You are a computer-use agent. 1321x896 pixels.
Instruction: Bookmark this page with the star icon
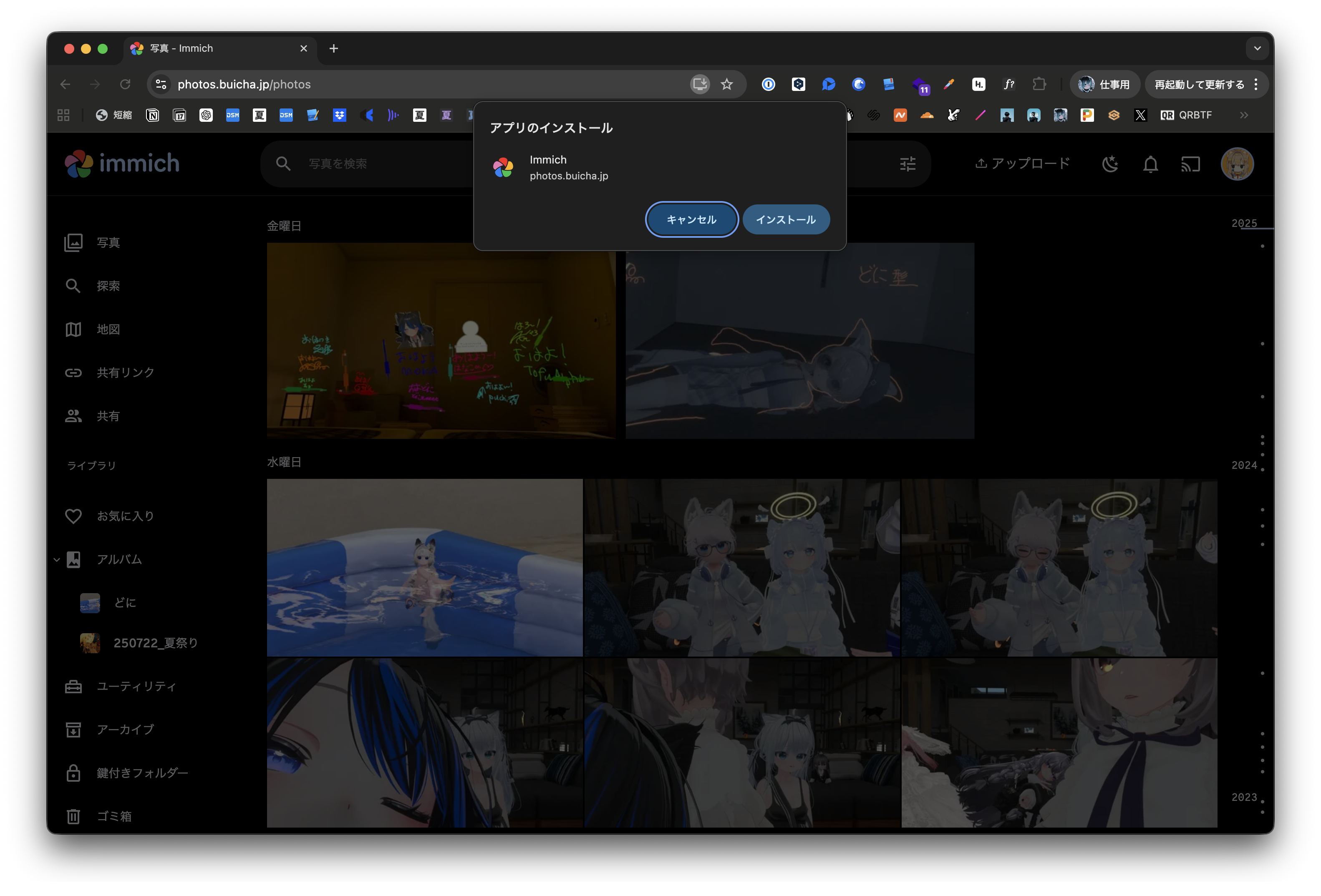[726, 84]
